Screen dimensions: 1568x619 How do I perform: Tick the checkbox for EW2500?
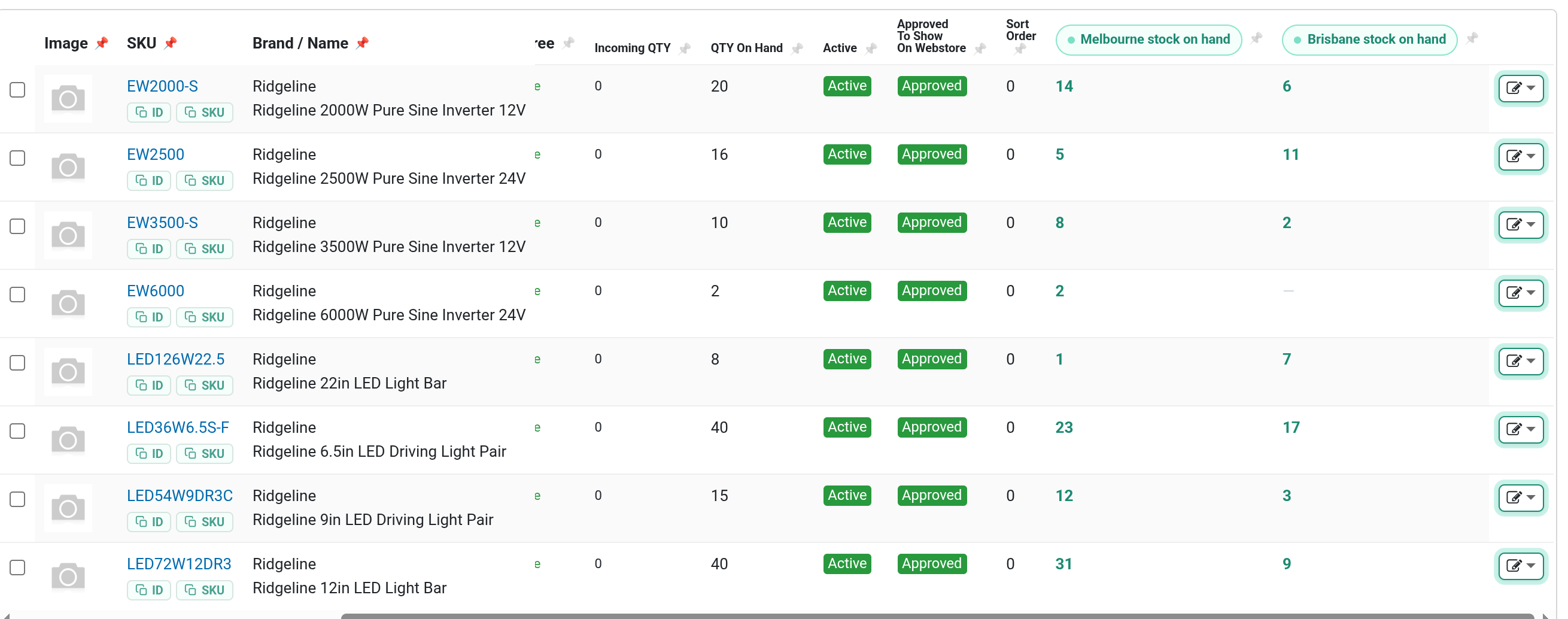pos(17,158)
